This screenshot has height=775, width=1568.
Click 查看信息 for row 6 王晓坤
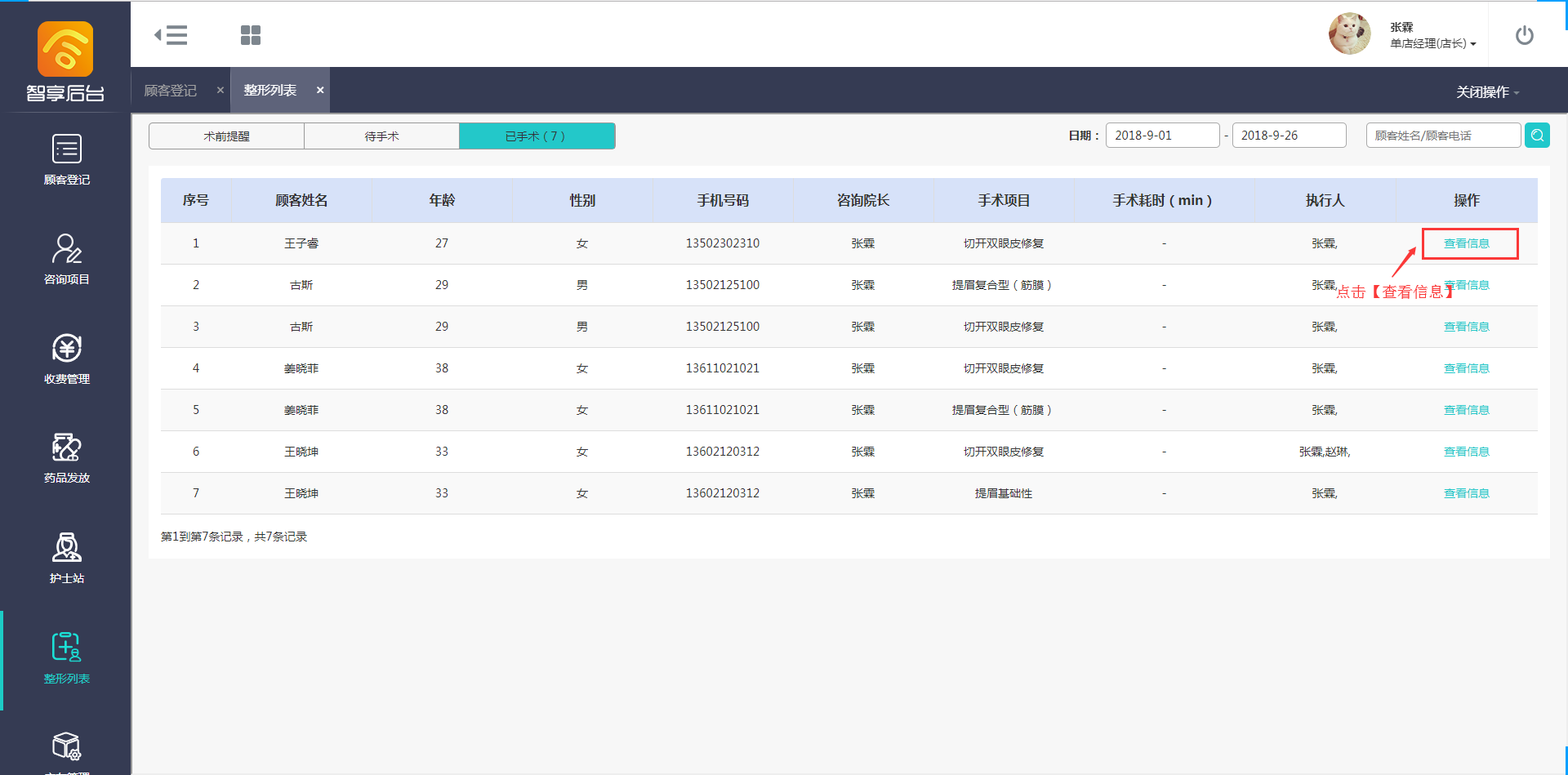pyautogui.click(x=1467, y=452)
